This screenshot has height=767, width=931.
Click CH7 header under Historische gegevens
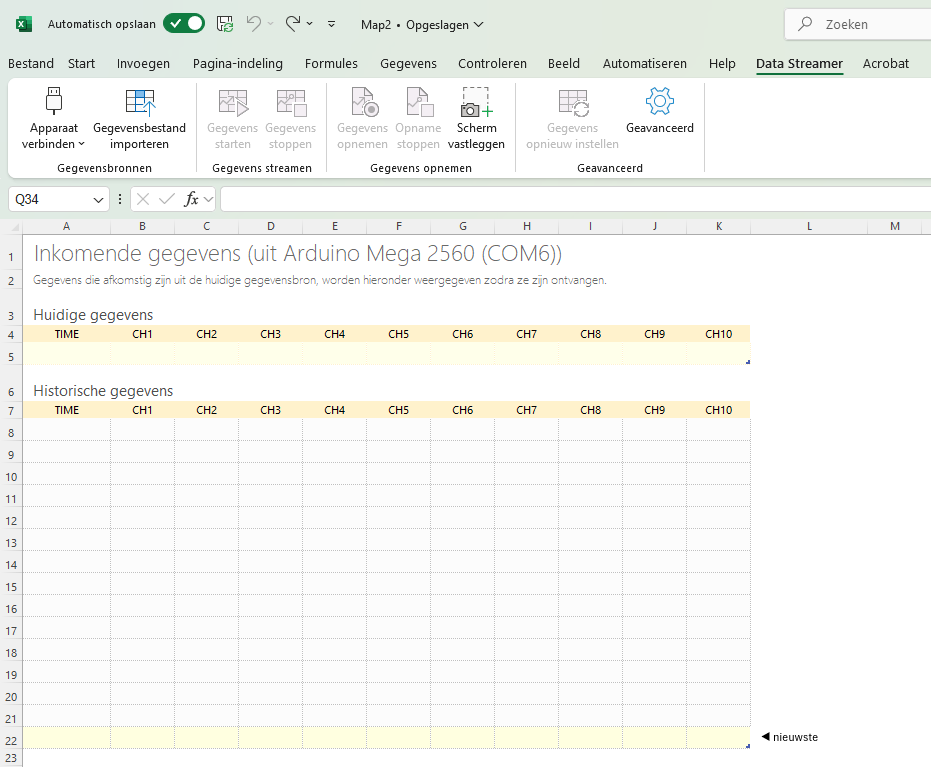527,410
